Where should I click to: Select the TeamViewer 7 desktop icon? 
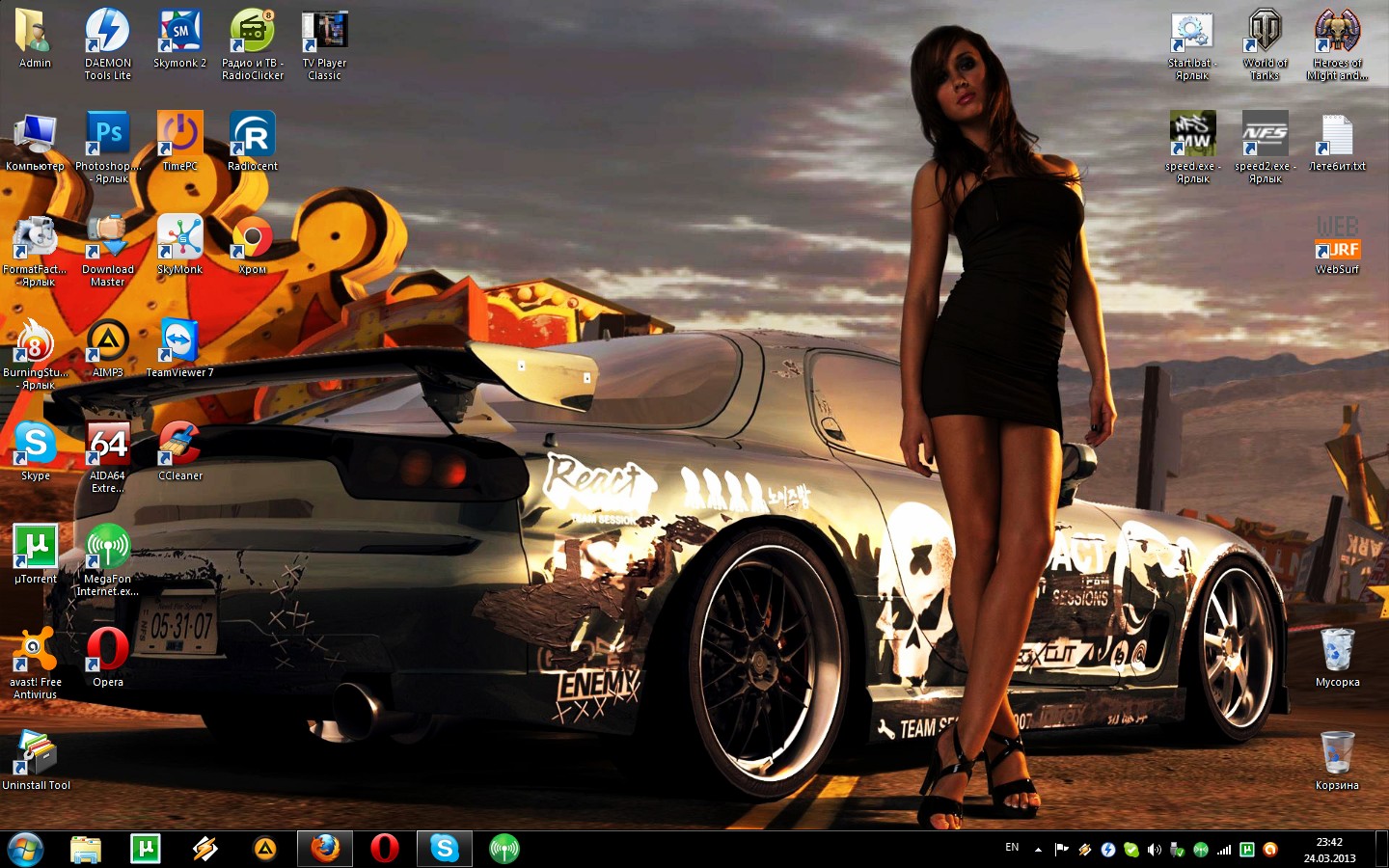tap(180, 349)
